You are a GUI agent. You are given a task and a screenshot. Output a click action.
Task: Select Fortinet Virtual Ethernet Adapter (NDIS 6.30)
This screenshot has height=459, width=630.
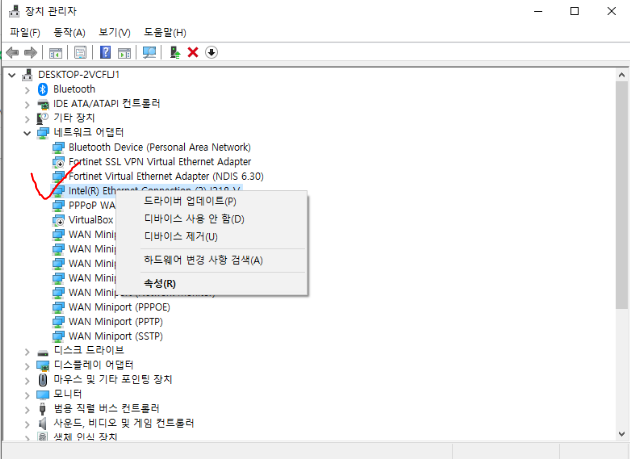click(x=166, y=176)
